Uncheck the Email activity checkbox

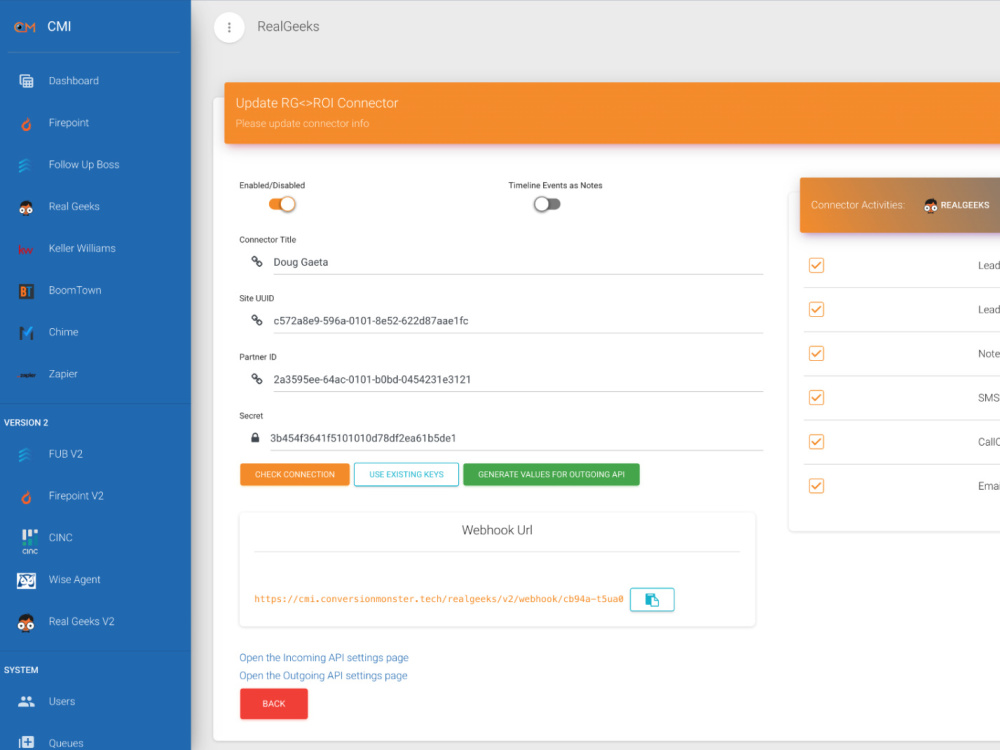tap(816, 486)
